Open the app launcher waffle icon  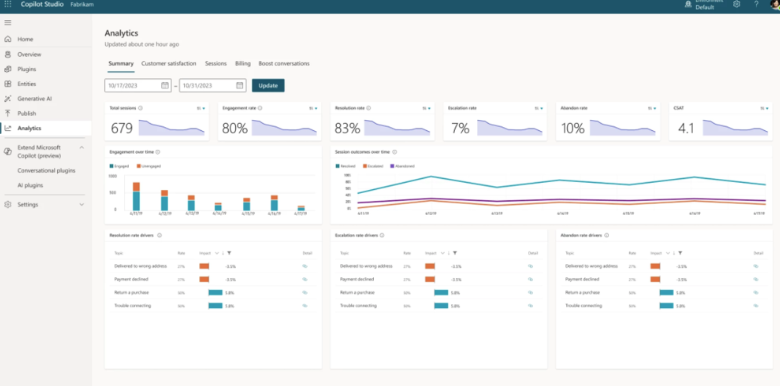[x=7, y=4]
